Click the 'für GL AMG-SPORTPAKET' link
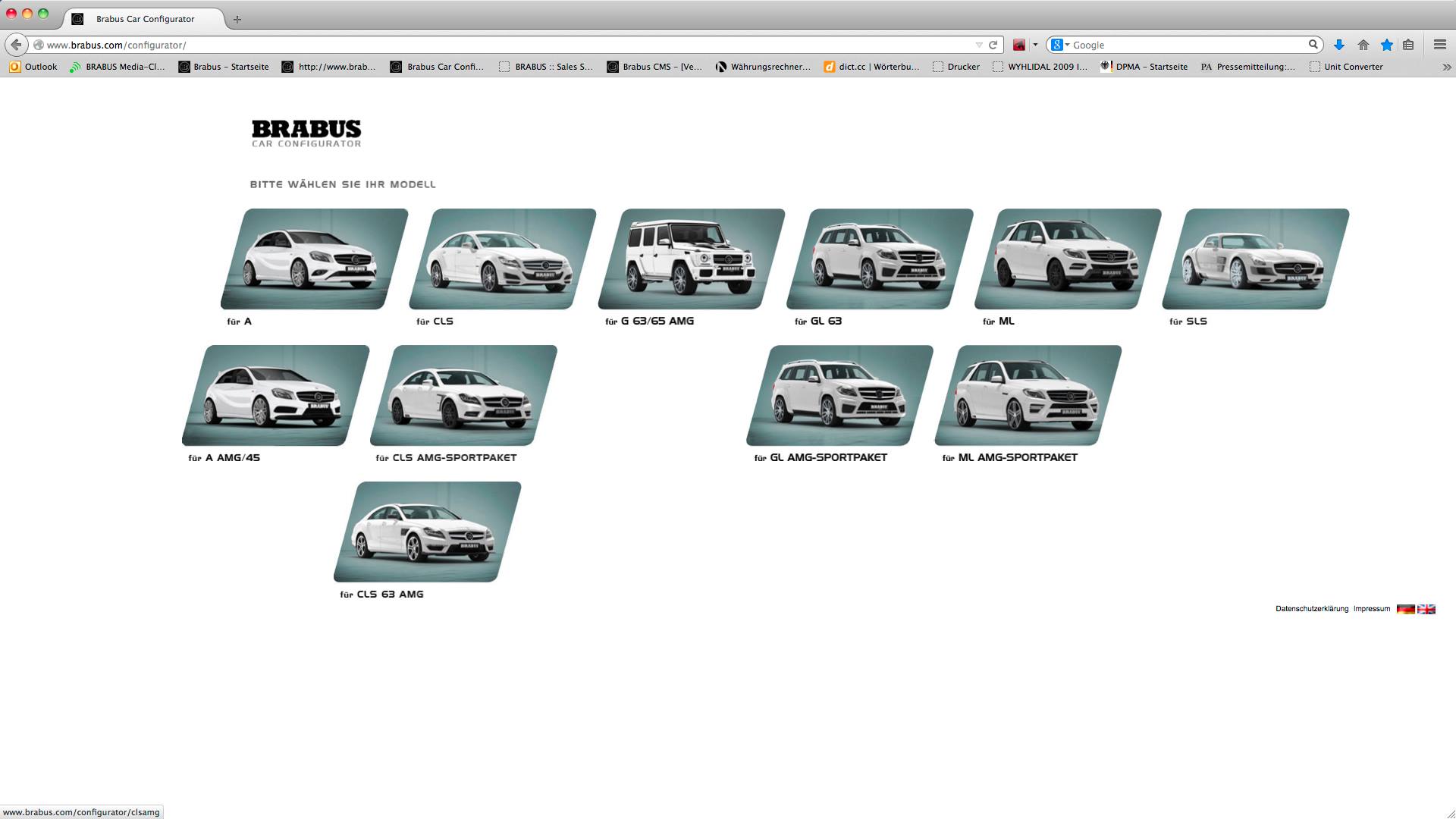The height and width of the screenshot is (819, 1456). point(821,458)
